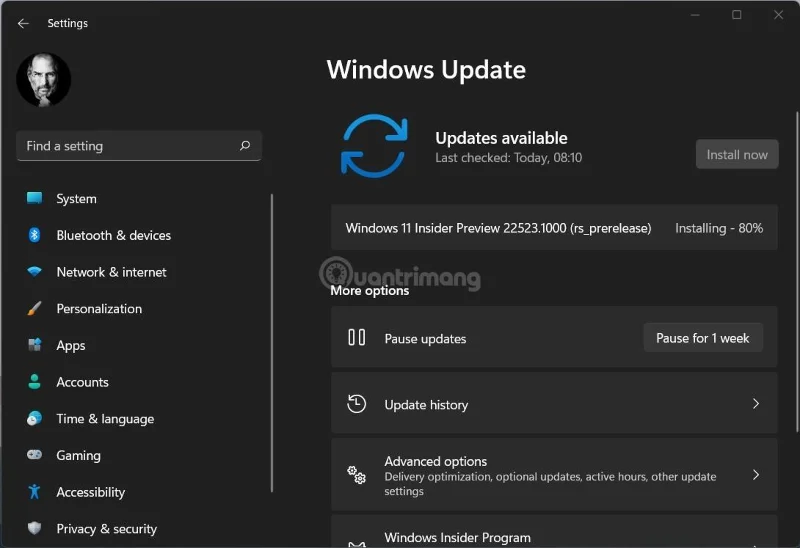Click the Accessibility figure icon

[x=34, y=491]
